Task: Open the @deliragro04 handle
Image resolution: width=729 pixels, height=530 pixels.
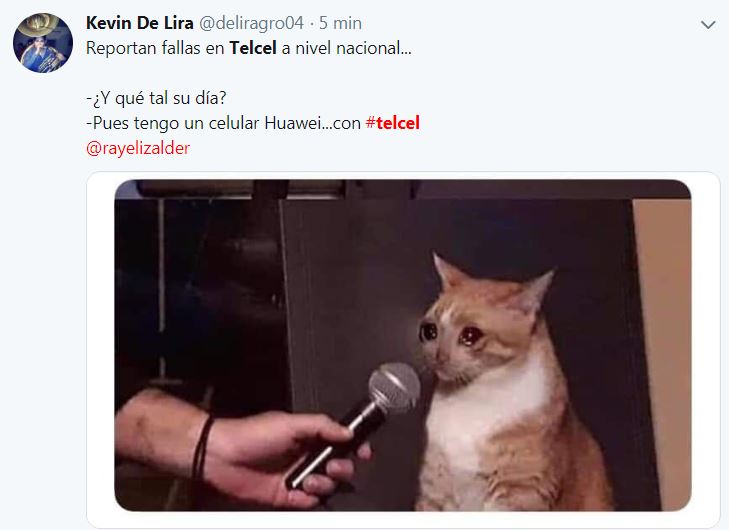Action: point(252,23)
